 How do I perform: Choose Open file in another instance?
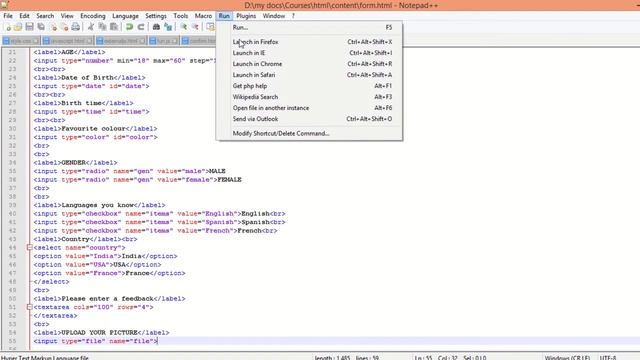pos(309,108)
